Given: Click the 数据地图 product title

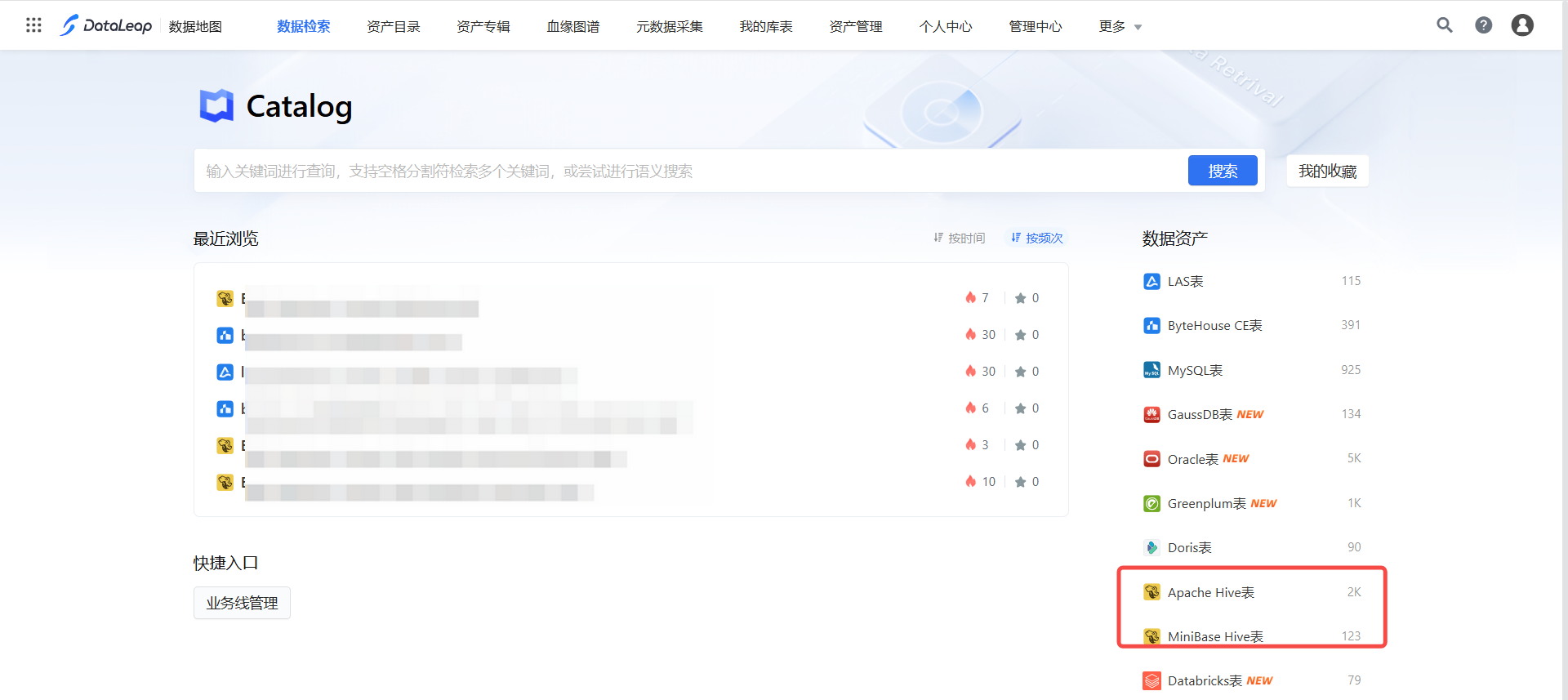Looking at the screenshot, I should coord(195,26).
